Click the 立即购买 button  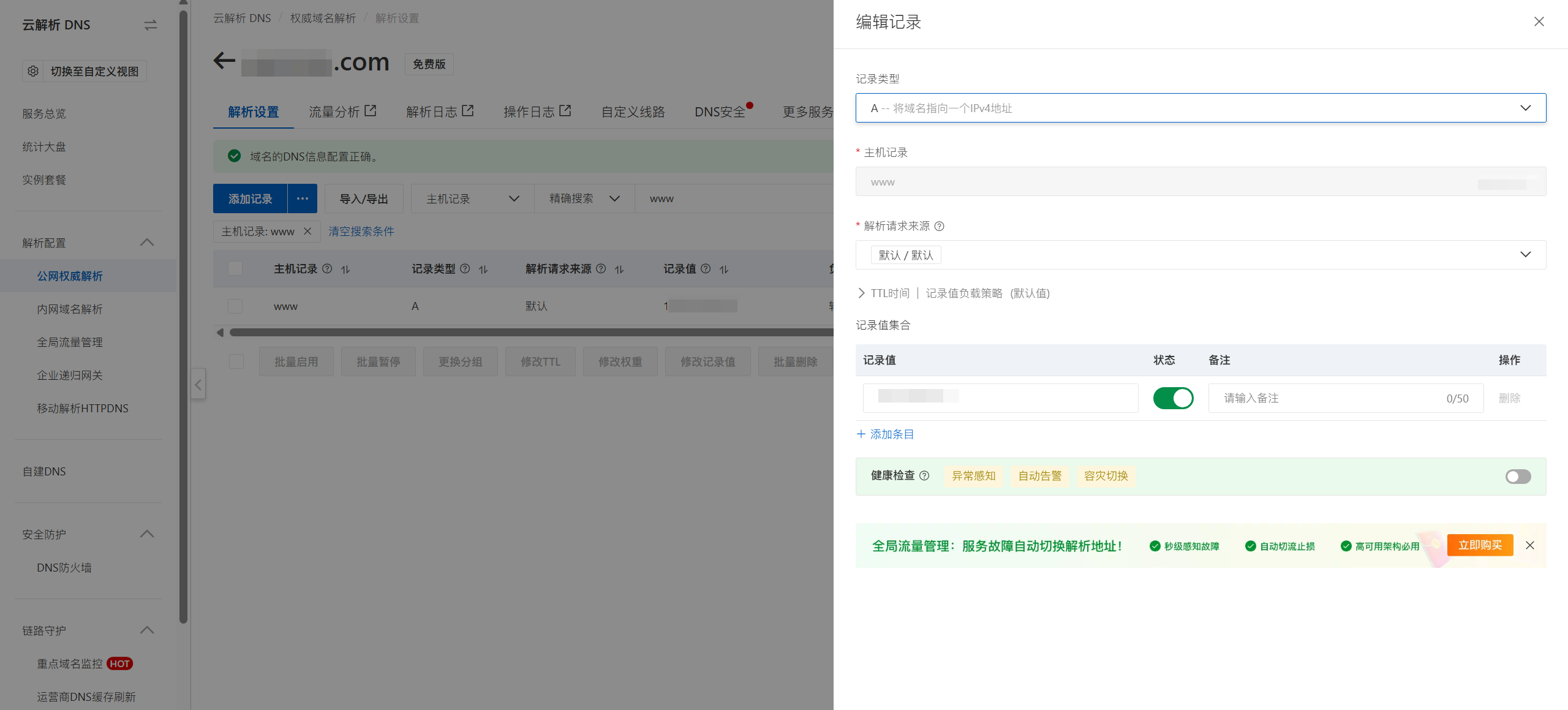coord(1480,545)
